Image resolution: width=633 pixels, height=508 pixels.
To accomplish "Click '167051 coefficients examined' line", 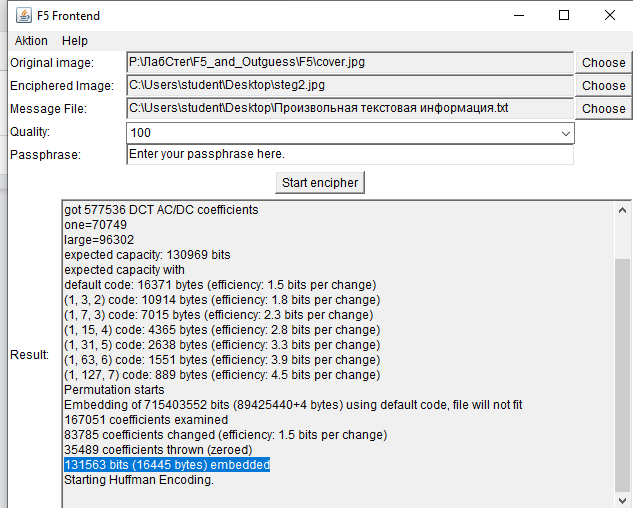I will coord(146,420).
